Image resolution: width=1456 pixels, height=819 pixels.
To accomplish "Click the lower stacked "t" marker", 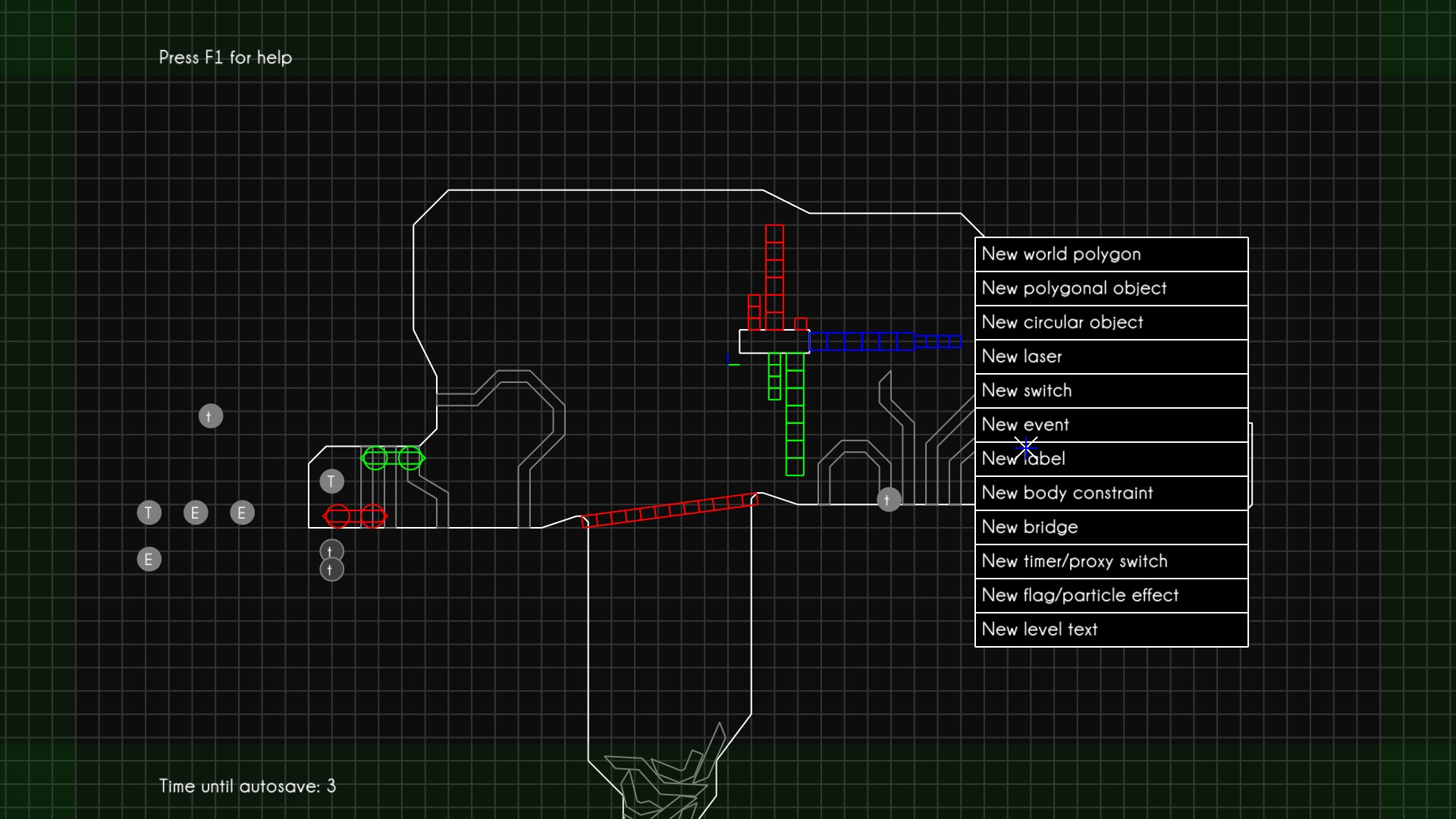I will point(331,569).
